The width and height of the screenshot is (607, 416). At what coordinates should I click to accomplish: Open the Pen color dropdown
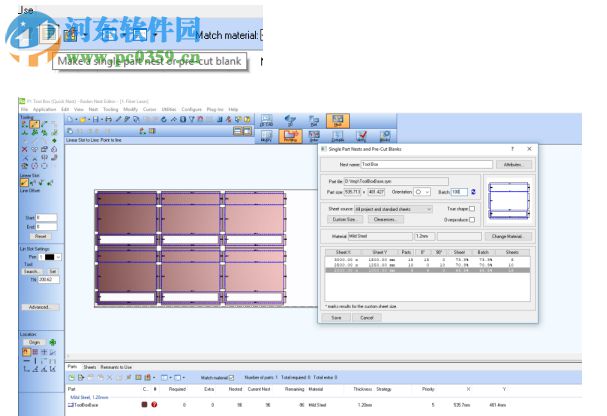[58, 257]
